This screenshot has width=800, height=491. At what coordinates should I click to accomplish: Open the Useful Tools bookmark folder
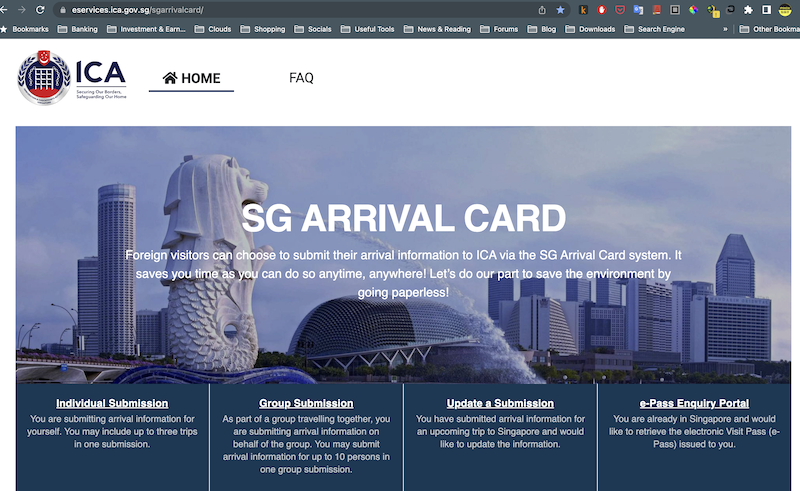(365, 29)
